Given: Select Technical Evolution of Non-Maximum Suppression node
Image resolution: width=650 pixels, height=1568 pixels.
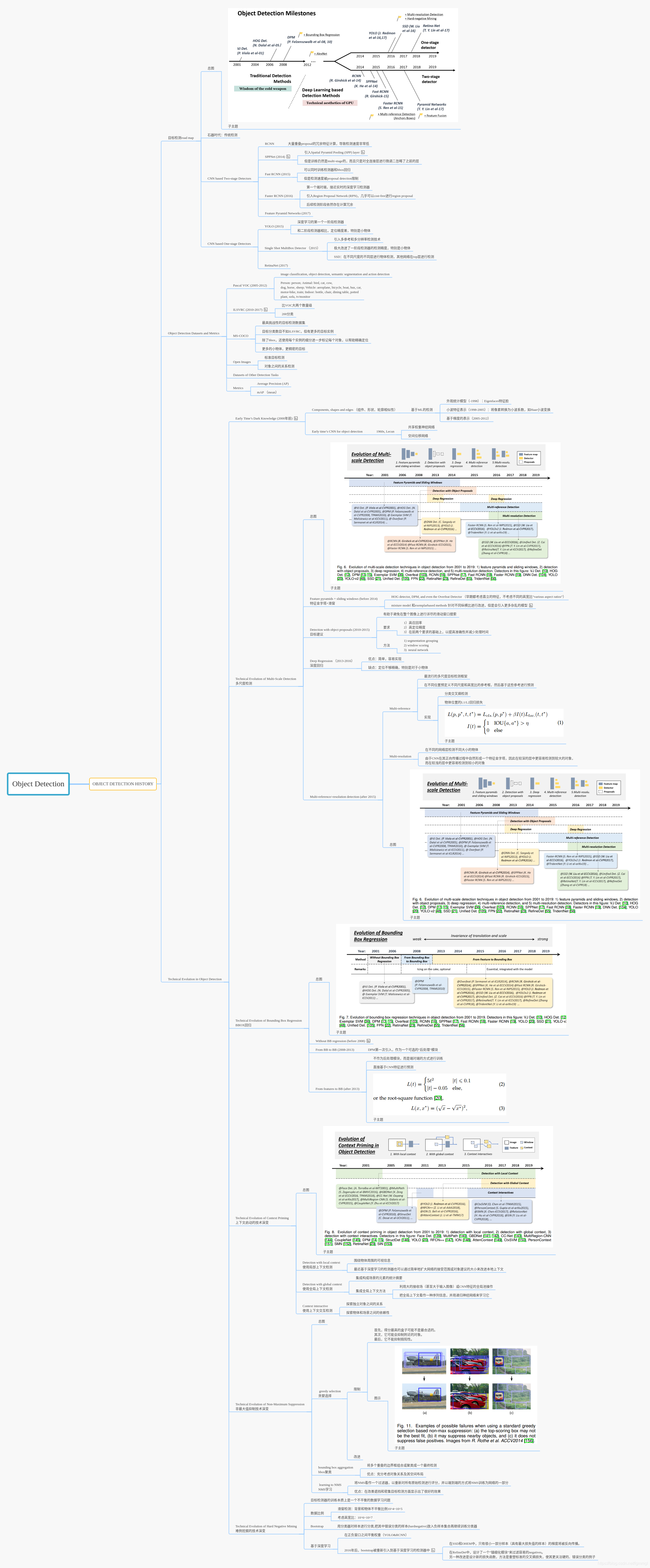Looking at the screenshot, I should click(270, 1406).
